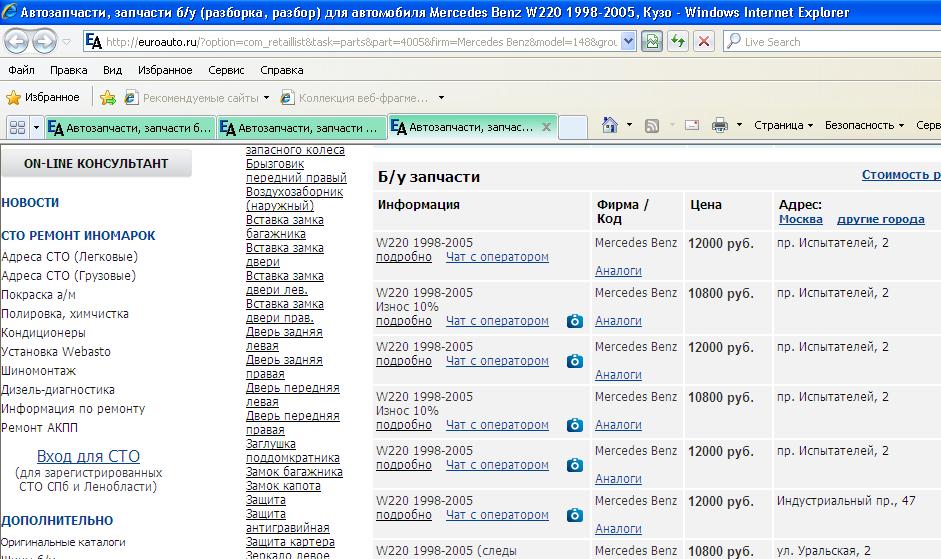The width and height of the screenshot is (941, 559).
Task: Filter addresses by Москва
Action: (801, 219)
